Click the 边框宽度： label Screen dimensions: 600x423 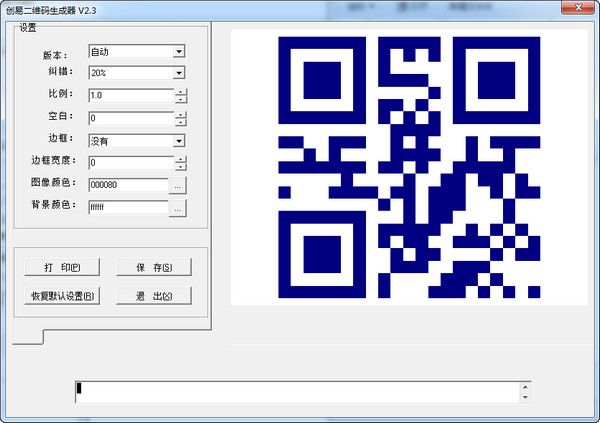coord(53,160)
